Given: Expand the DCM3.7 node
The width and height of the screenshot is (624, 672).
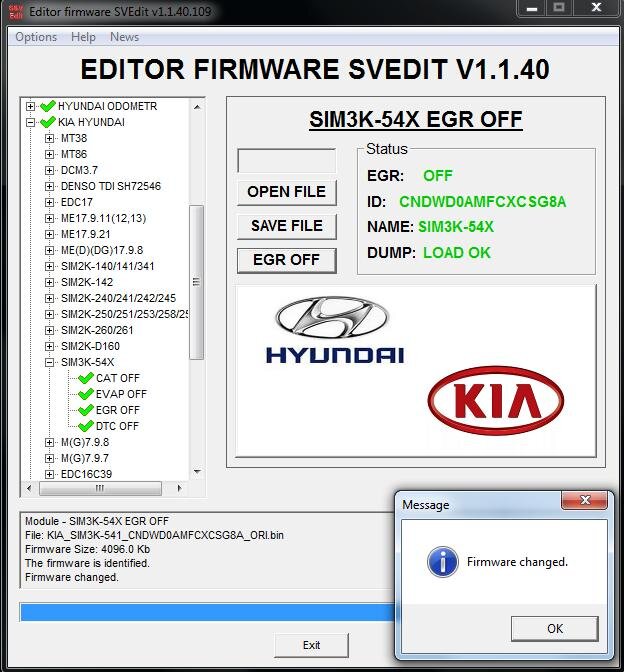Looking at the screenshot, I should pos(49,170).
